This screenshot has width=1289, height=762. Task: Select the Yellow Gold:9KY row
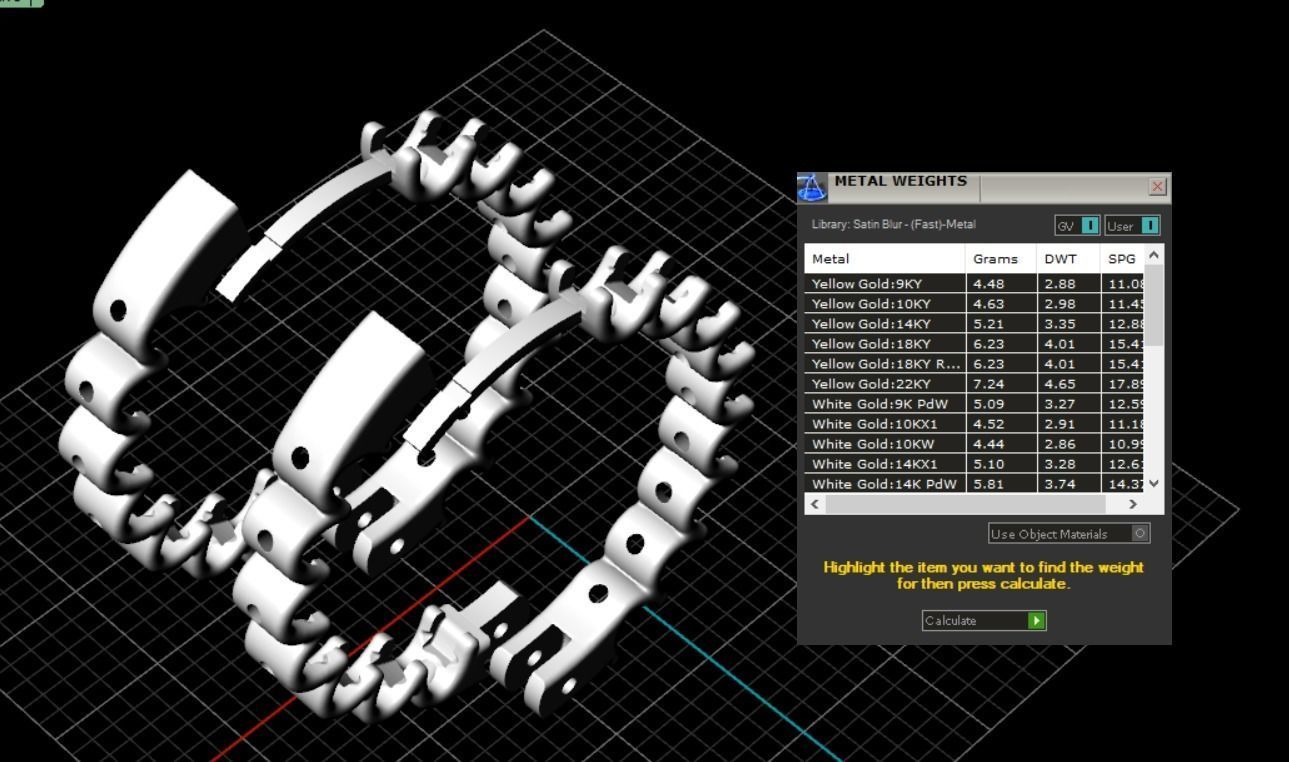pos(975,284)
